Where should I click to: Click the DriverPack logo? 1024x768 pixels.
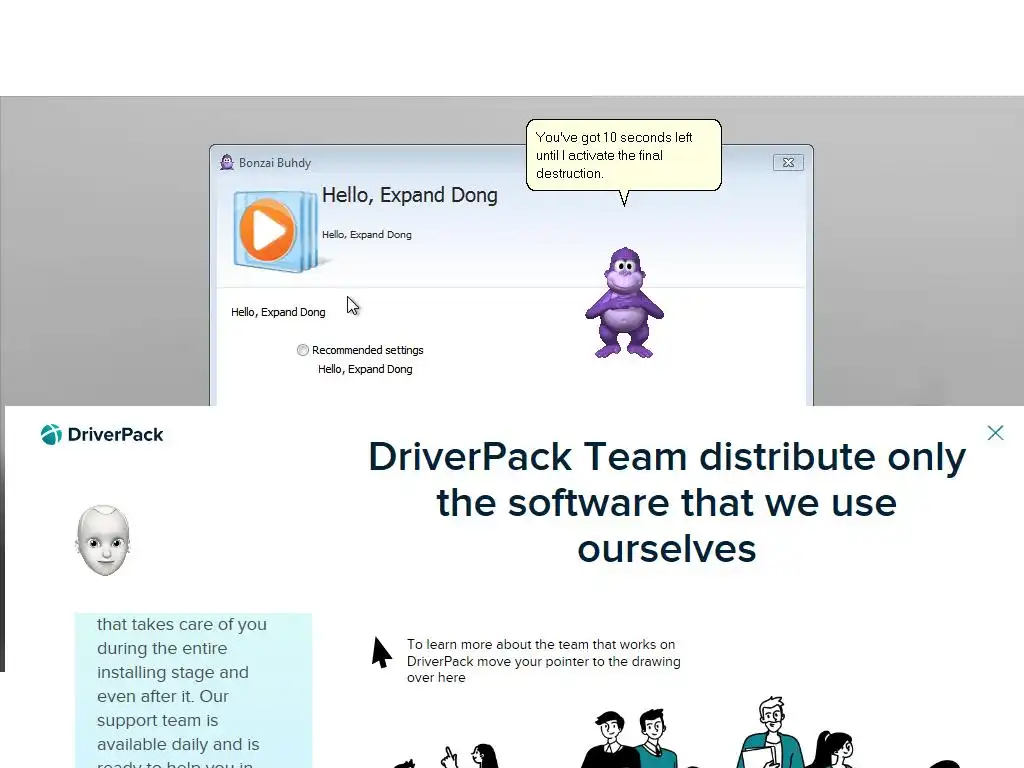point(102,434)
